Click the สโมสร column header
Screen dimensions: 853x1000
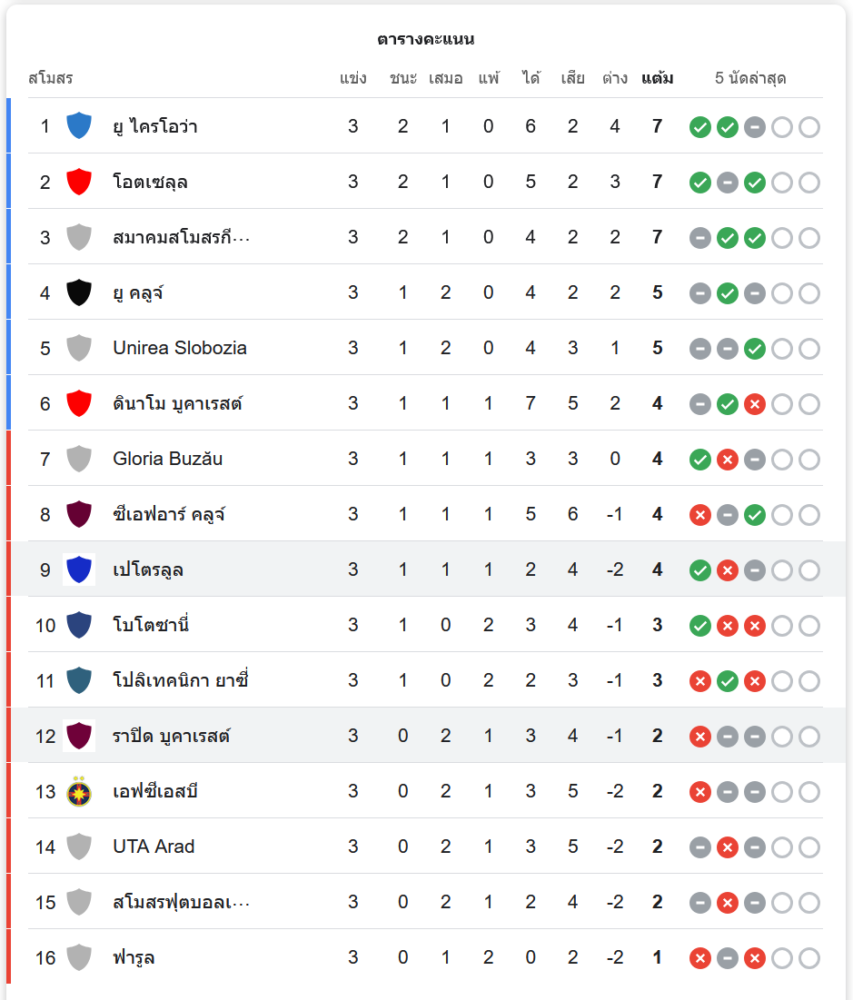point(50,78)
